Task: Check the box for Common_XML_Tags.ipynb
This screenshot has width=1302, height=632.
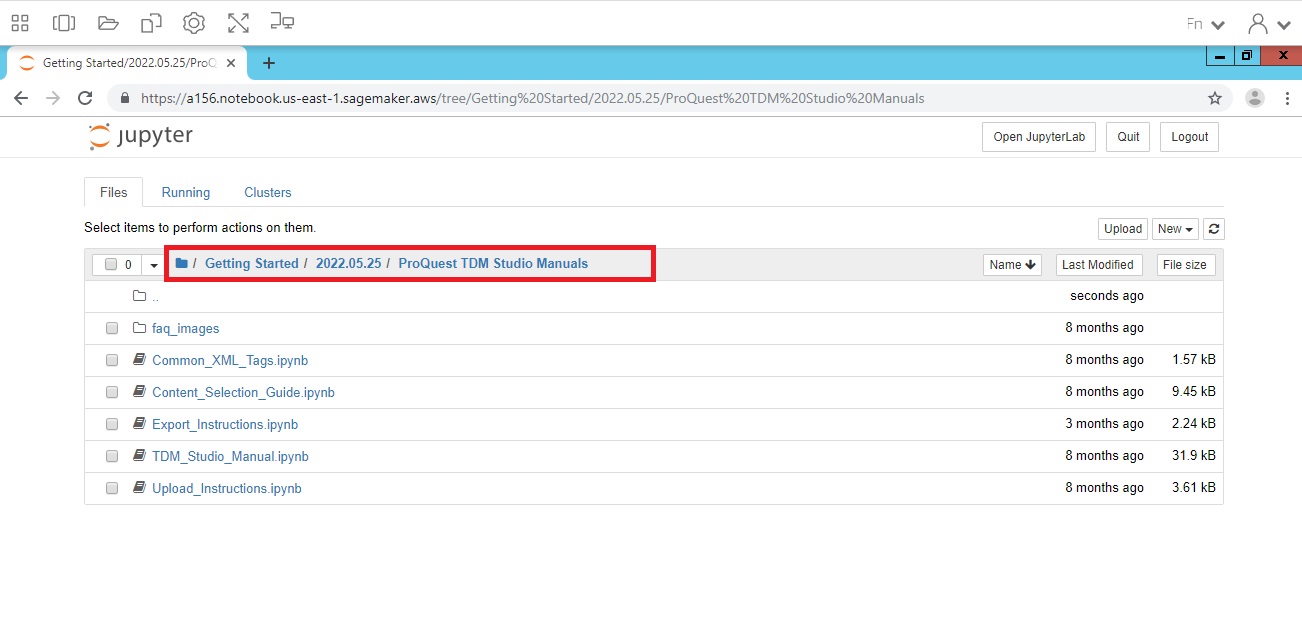Action: click(112, 360)
